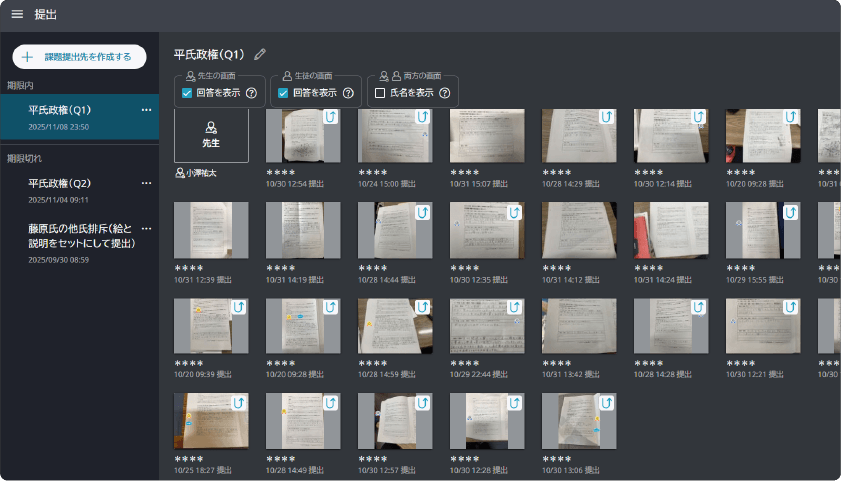
Task: Click return icon on 10/30 12:28 submission
Action: [515, 402]
